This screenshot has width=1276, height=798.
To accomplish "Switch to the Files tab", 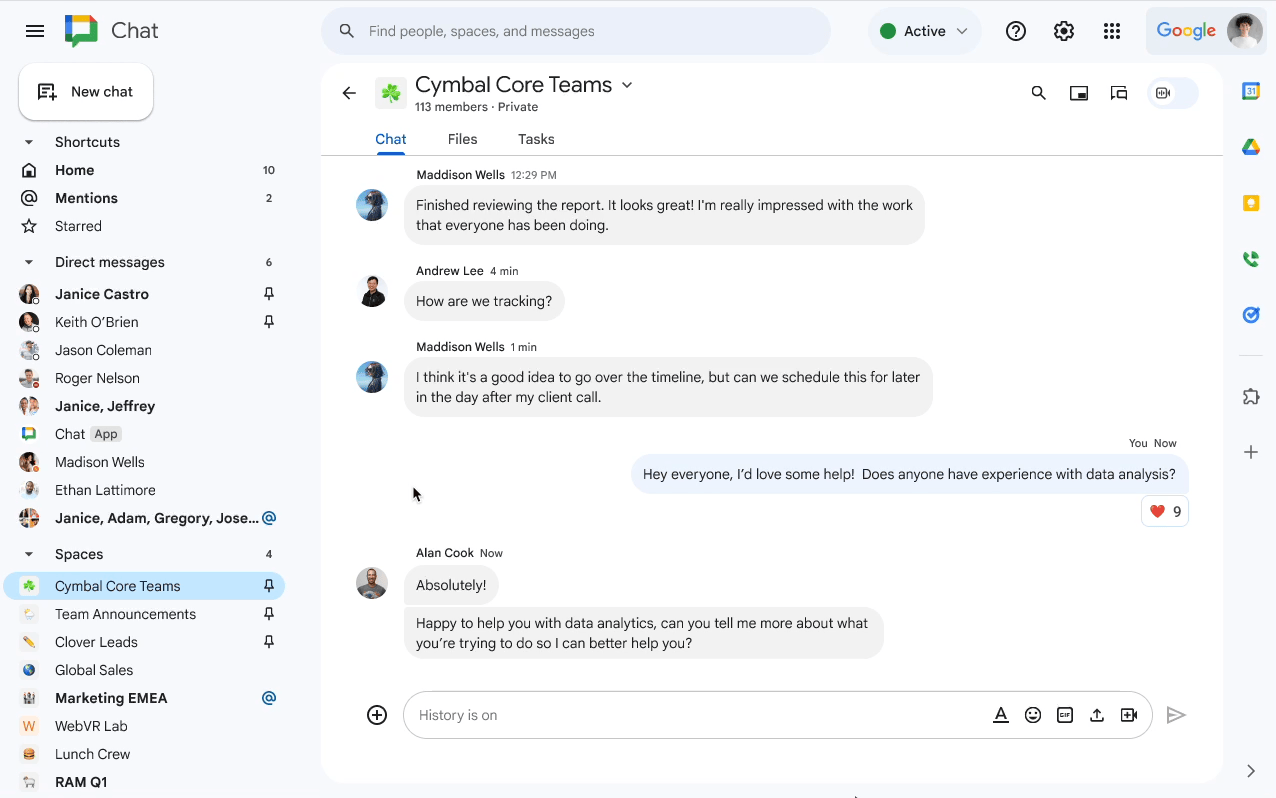I will pos(462,139).
